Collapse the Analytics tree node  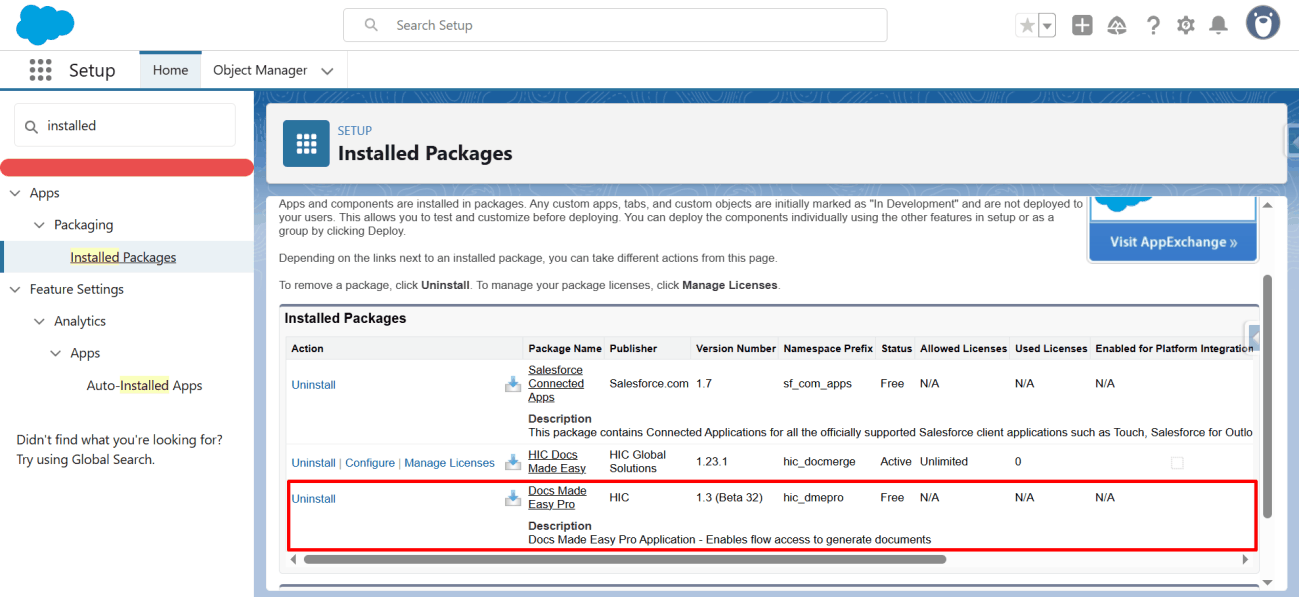coord(39,321)
